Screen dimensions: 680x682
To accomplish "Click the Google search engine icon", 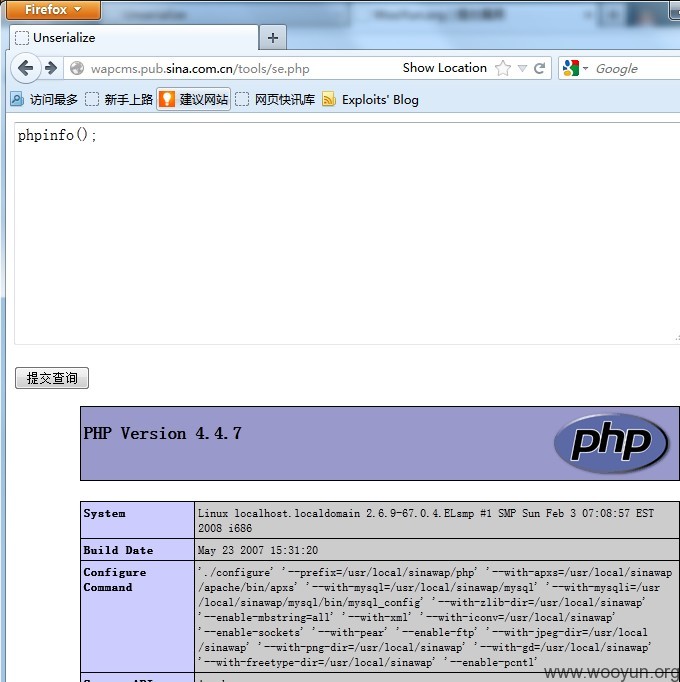I will (x=571, y=68).
